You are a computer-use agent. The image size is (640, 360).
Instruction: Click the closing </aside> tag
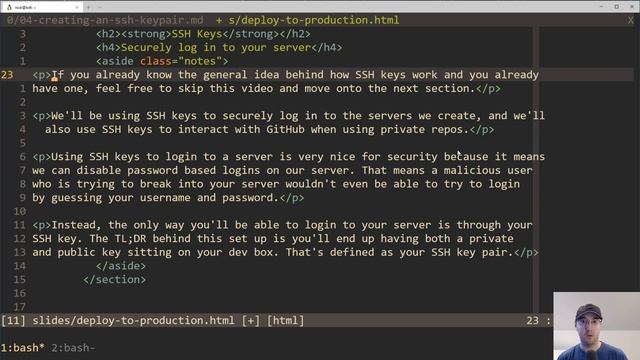click(x=121, y=266)
